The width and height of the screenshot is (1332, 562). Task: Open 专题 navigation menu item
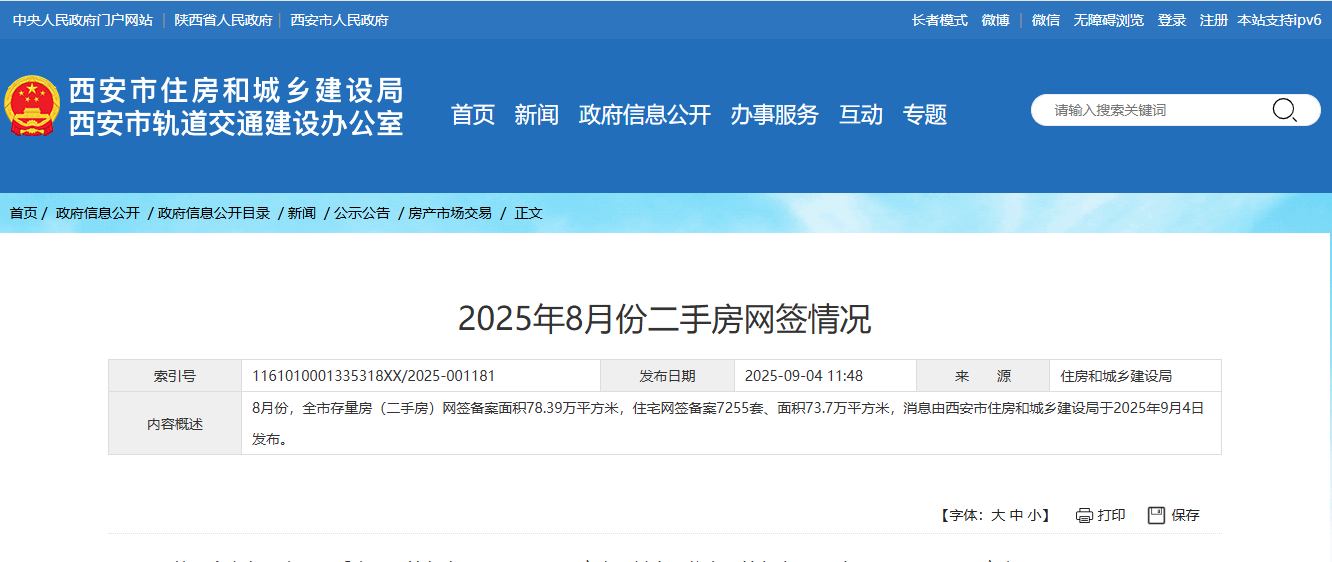[x=925, y=115]
